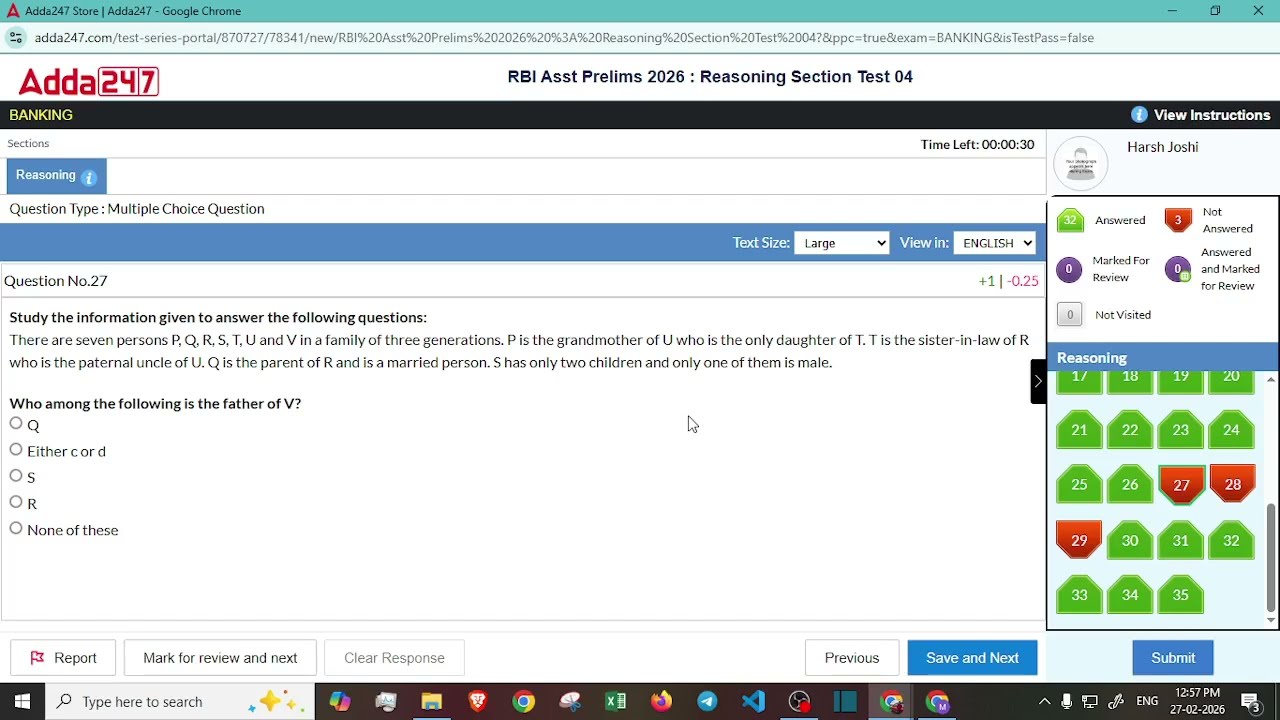Select answer option R
Image resolution: width=1280 pixels, height=720 pixels.
pos(16,502)
